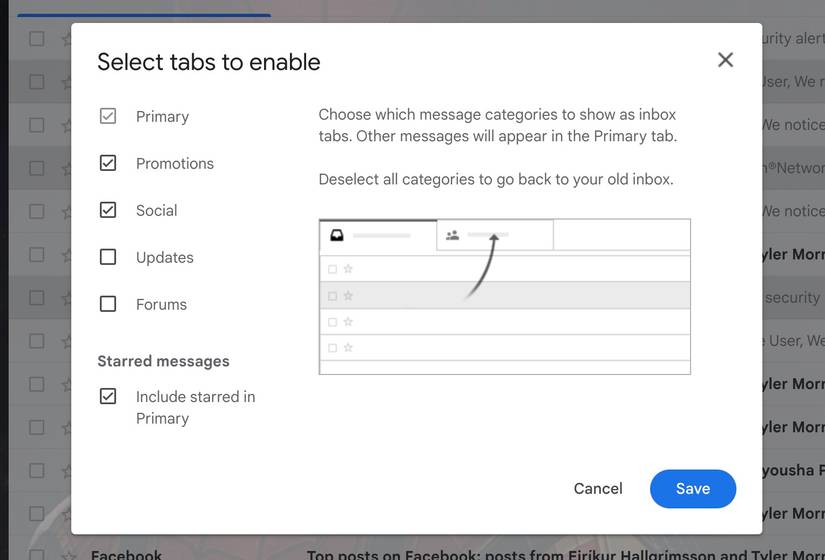Click the people icon in preview illustration

coord(453,236)
